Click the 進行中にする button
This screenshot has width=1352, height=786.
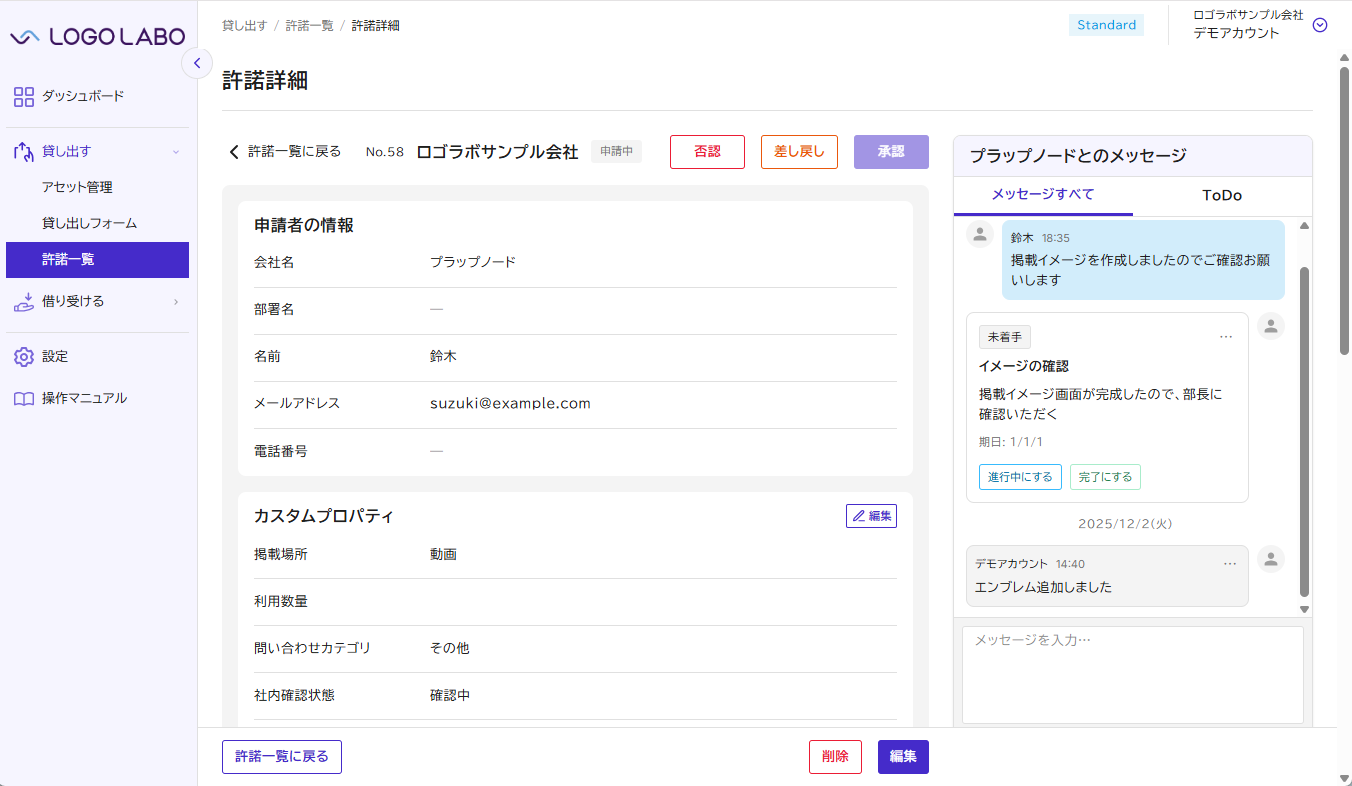click(1020, 477)
